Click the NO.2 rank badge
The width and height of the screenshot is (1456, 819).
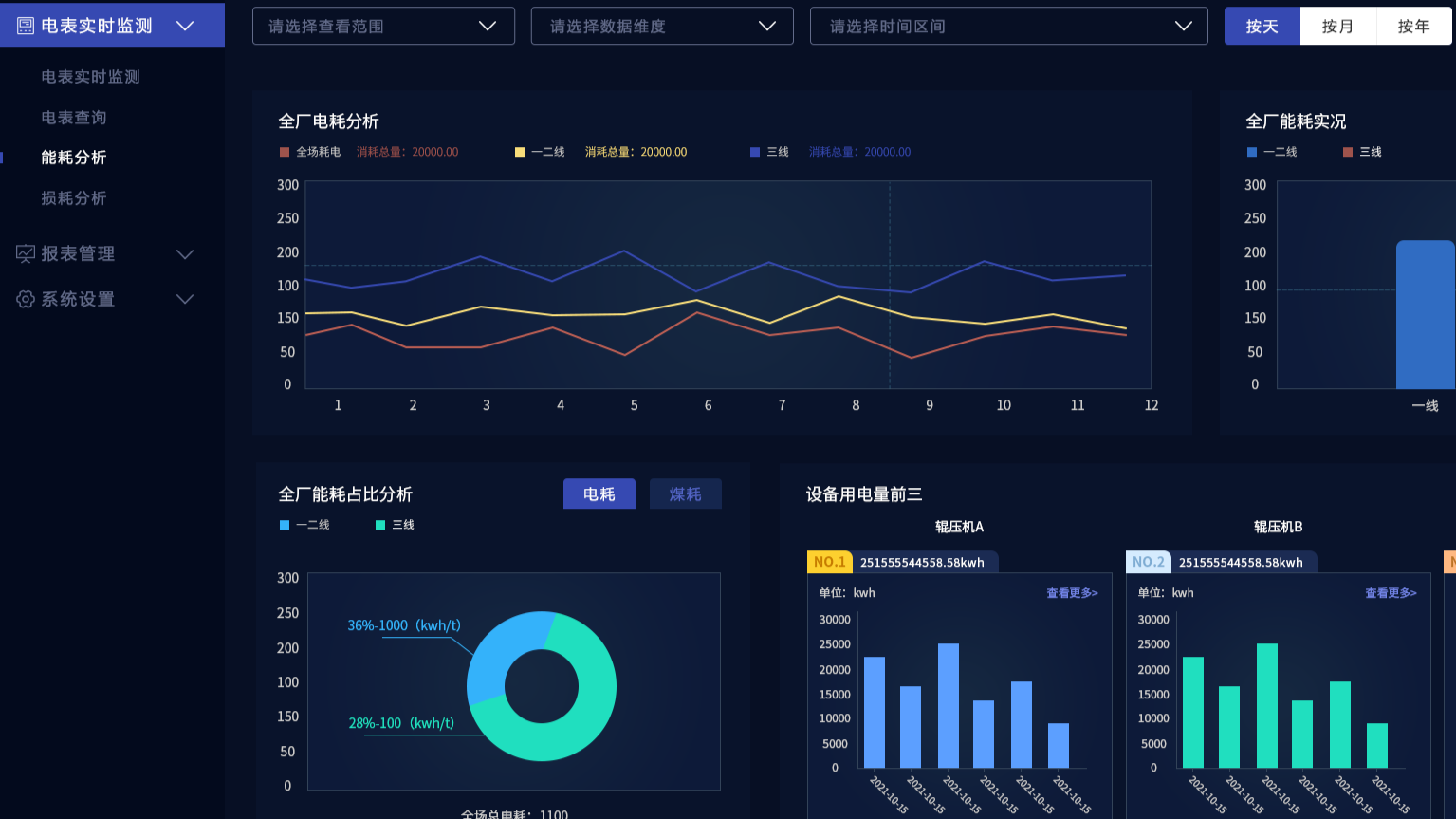pos(1148,562)
